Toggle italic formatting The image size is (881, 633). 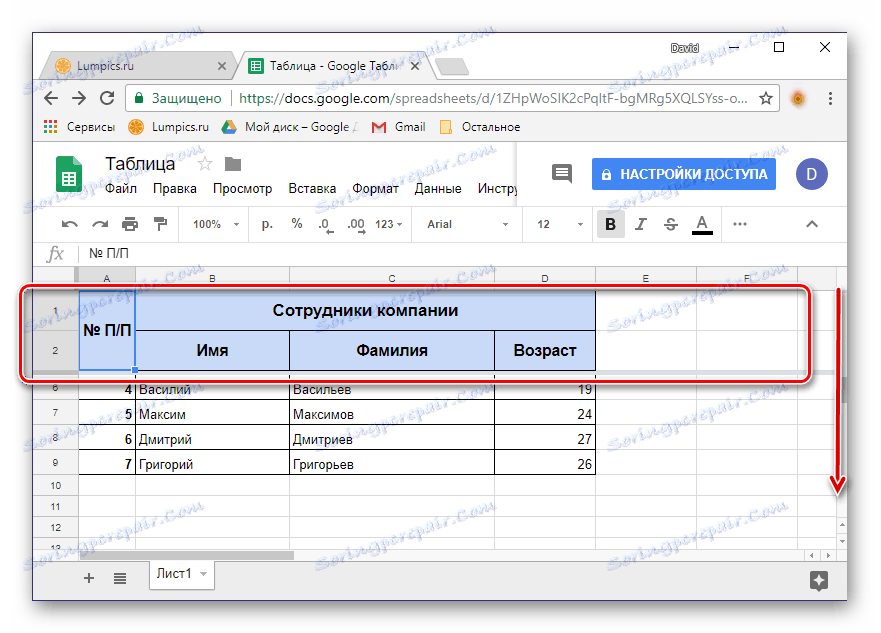click(x=641, y=224)
